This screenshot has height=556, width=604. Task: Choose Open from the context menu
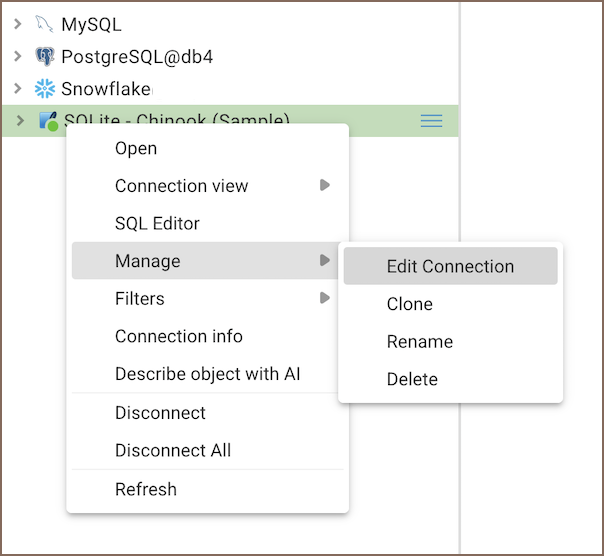coord(207,148)
